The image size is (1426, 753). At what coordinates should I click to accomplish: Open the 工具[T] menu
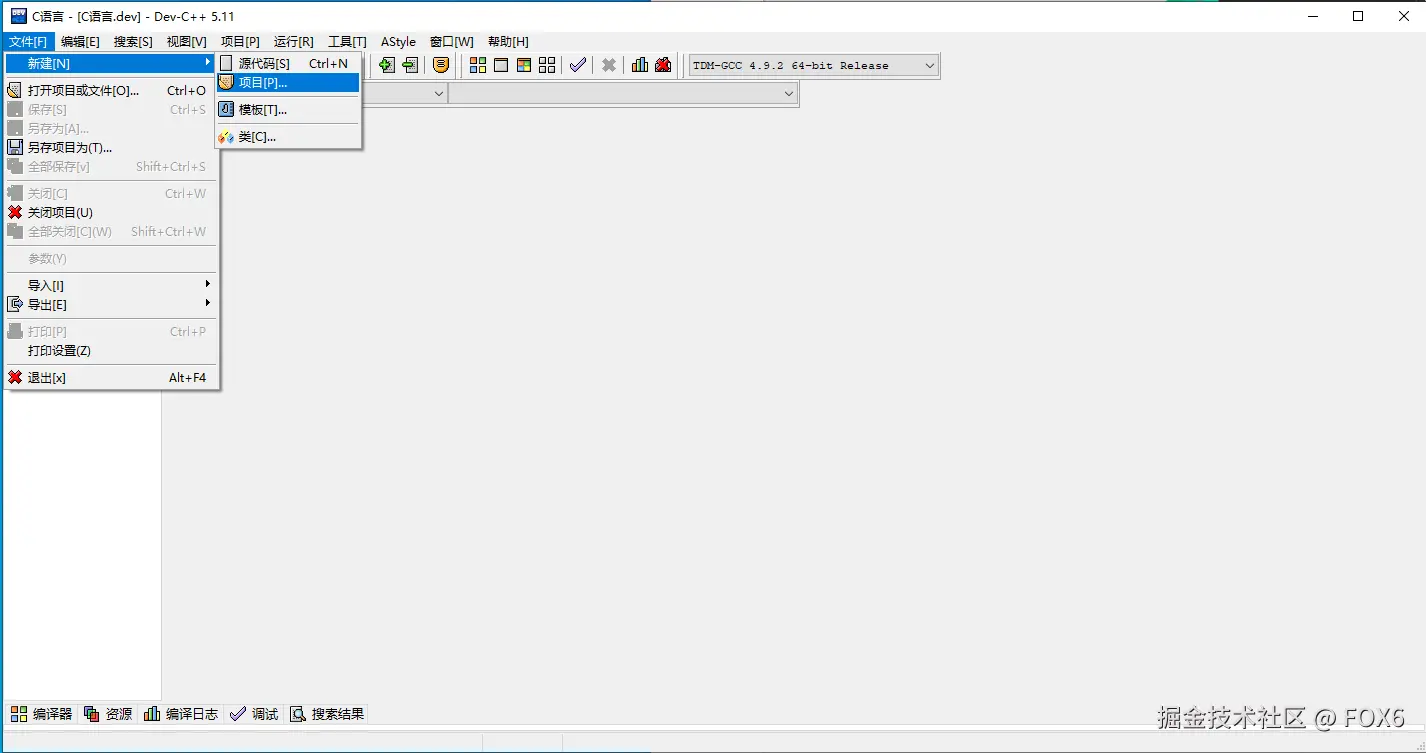click(x=347, y=41)
